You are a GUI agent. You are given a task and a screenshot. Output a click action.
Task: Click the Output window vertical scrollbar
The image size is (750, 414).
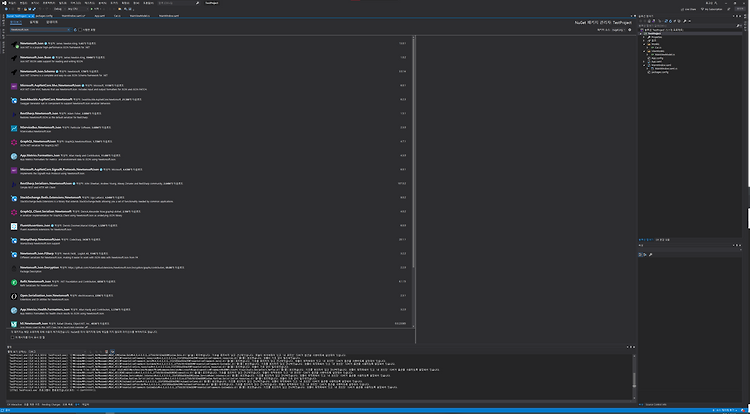[x=634, y=378]
